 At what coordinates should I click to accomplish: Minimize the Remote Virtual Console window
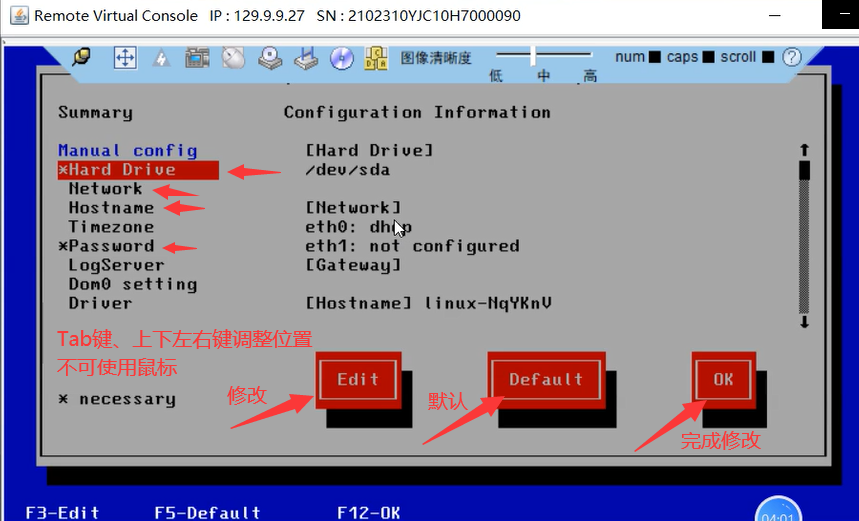[x=775, y=15]
